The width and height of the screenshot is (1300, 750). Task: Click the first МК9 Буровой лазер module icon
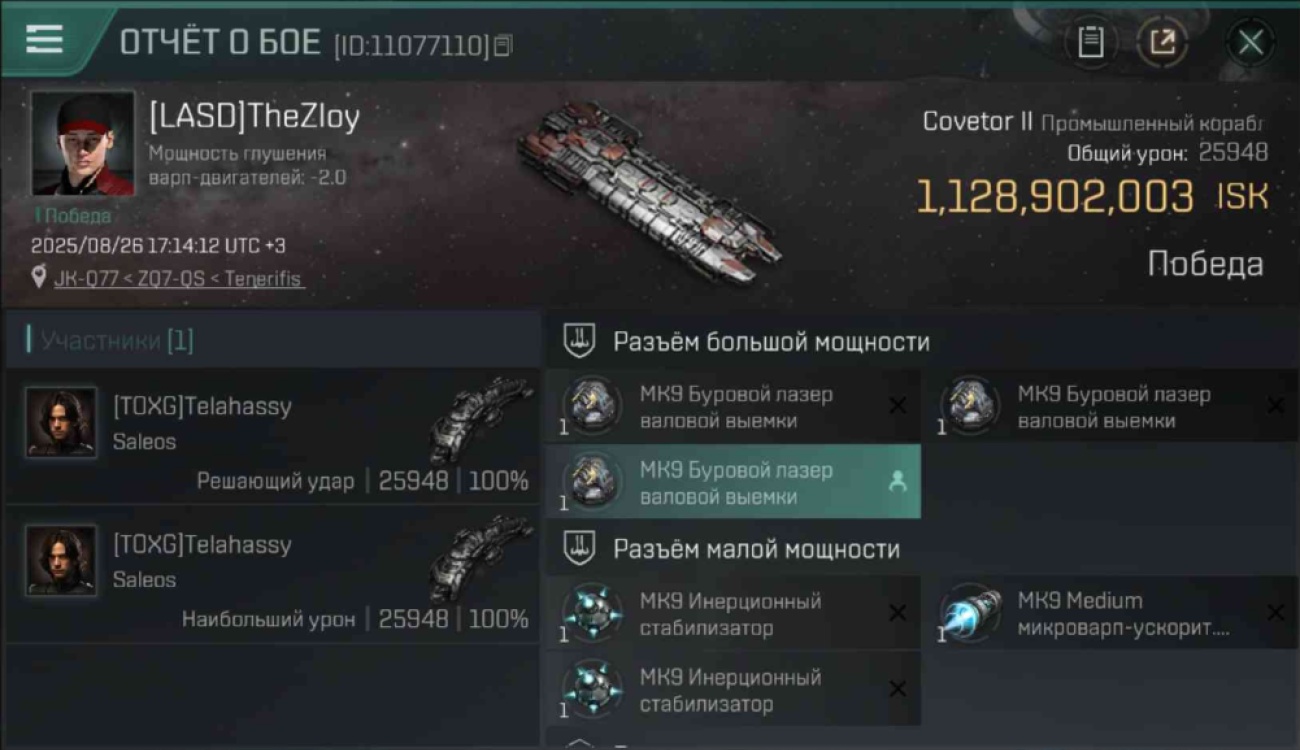click(591, 406)
